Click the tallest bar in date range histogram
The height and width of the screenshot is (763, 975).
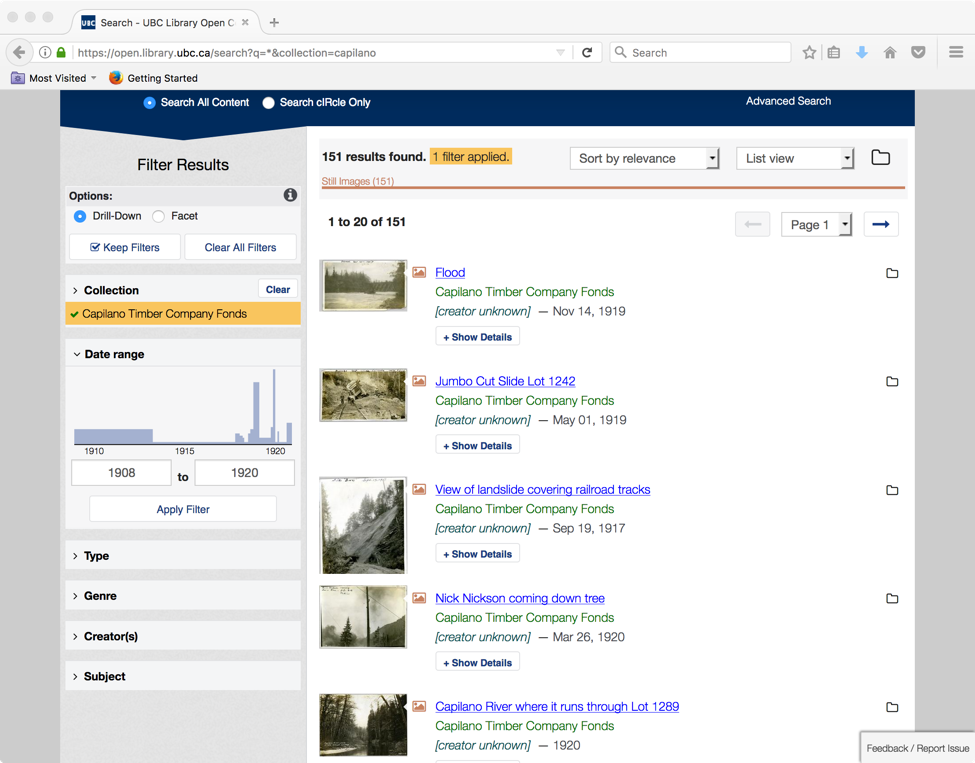(x=274, y=406)
